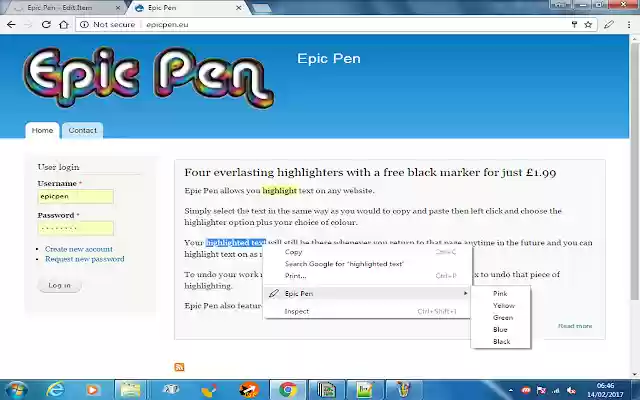The image size is (640, 400).
Task: Expand the Epic Pen submenu arrow
Action: point(465,293)
